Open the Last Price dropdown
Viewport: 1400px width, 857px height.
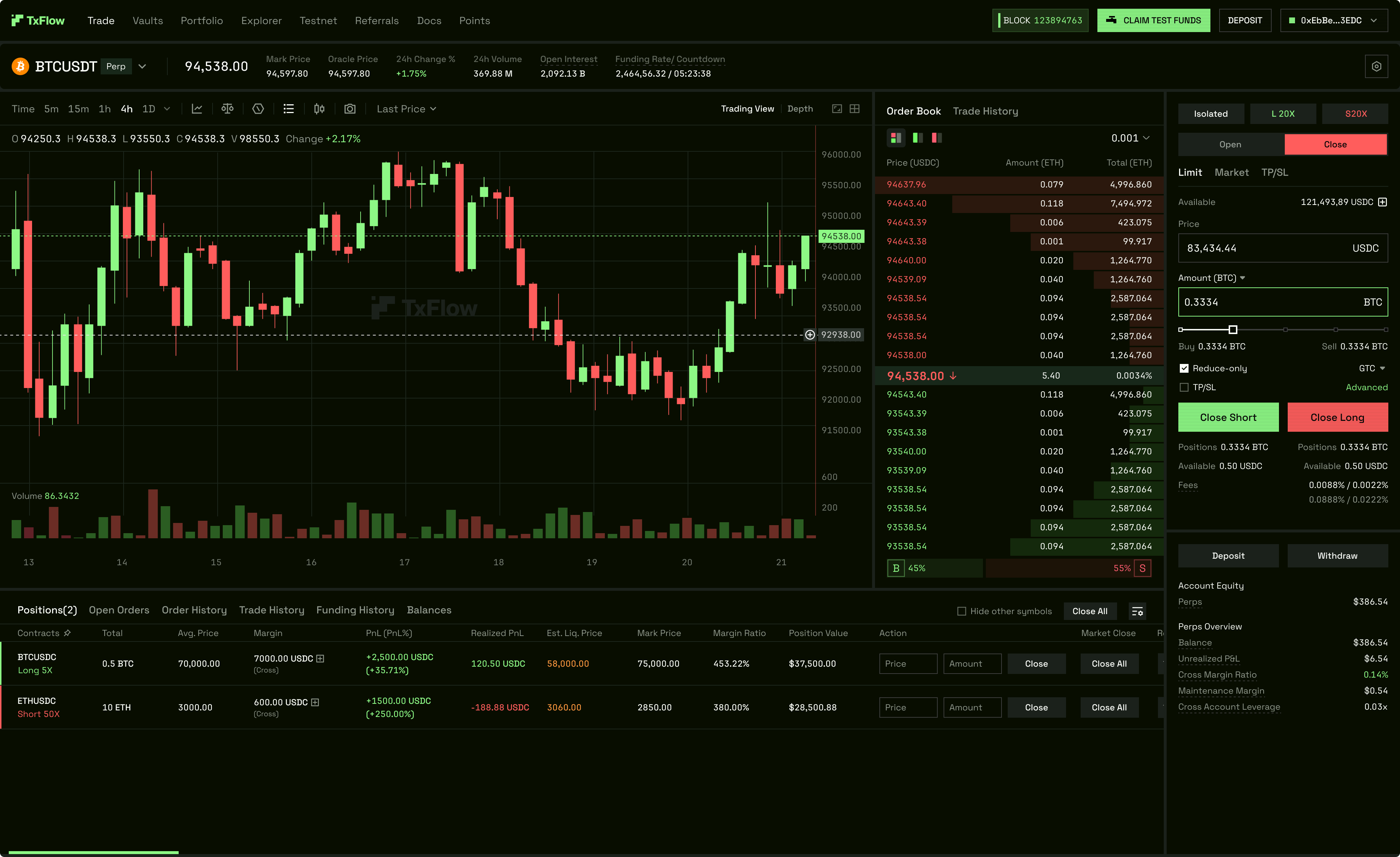[x=406, y=109]
